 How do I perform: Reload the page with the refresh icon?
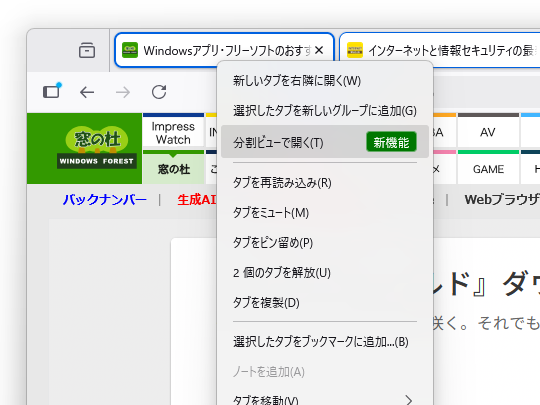pos(159,92)
